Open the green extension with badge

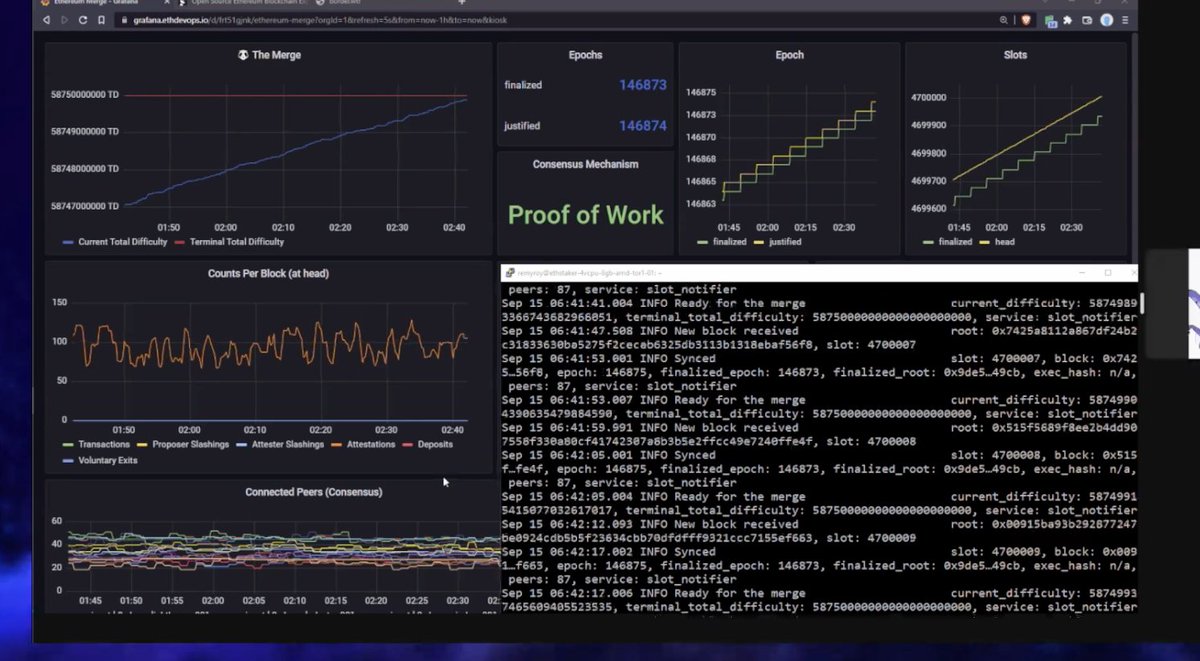coord(1050,20)
